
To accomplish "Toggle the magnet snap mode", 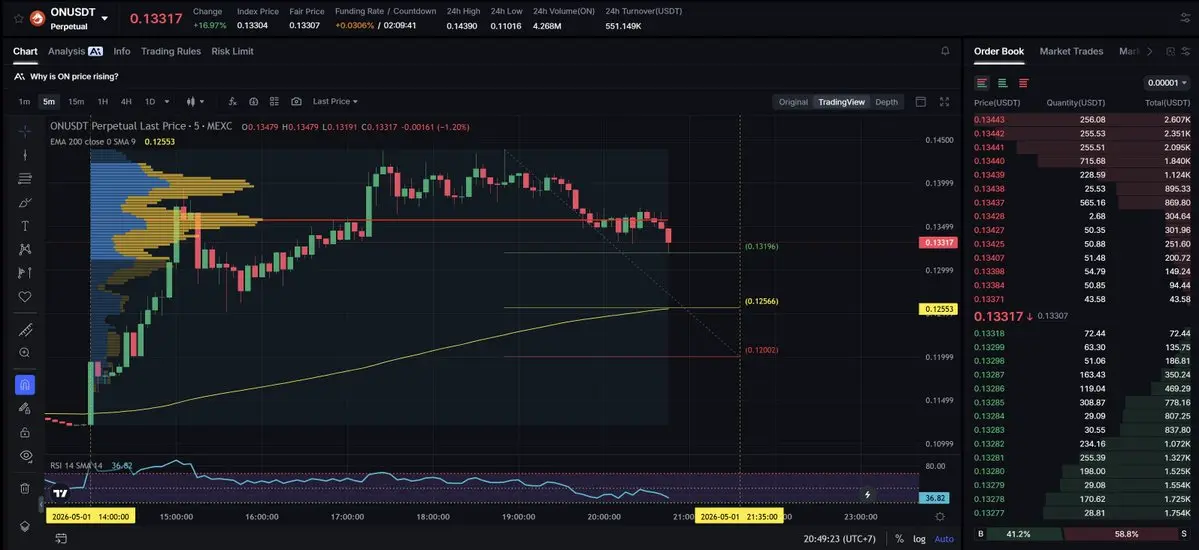I will 24,385.
